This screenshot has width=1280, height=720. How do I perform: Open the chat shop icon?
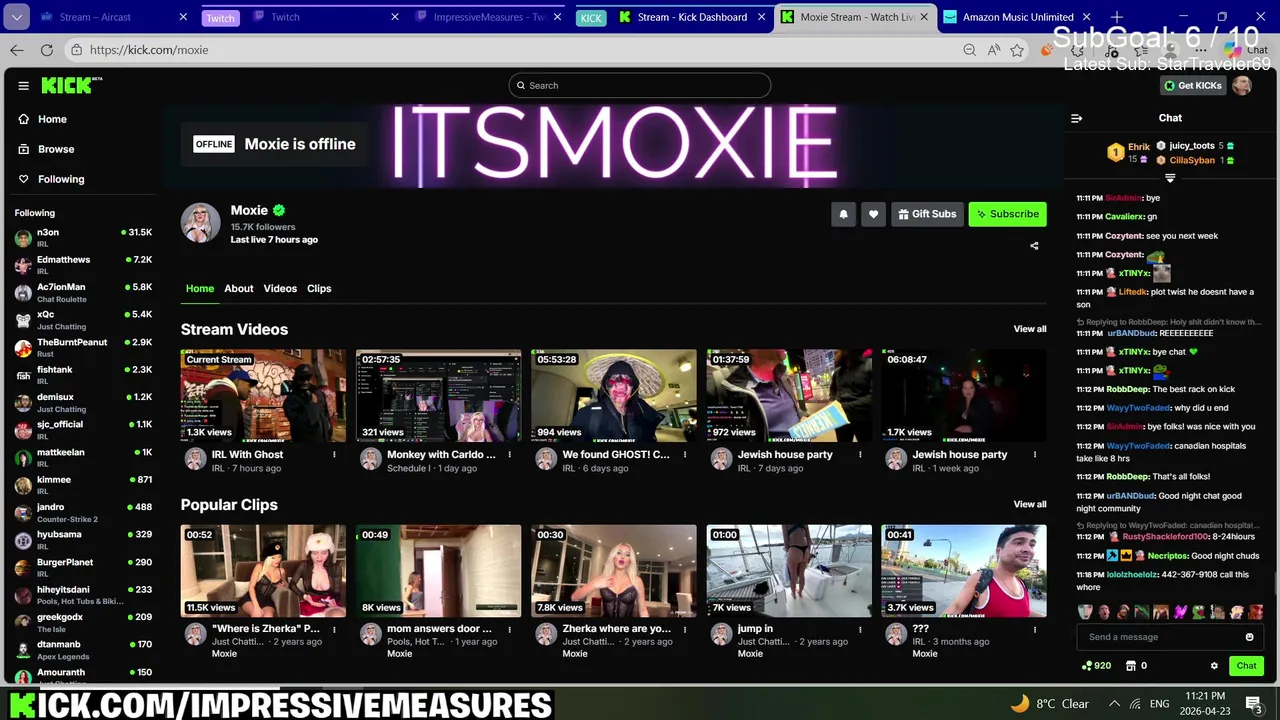[x=1131, y=666]
